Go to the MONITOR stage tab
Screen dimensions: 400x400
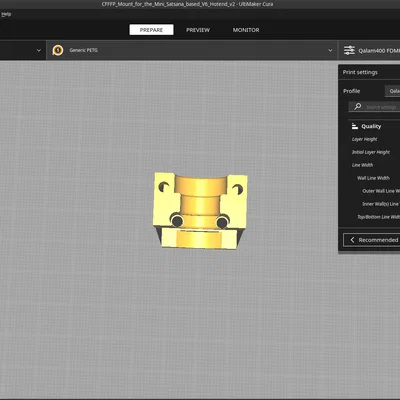point(246,30)
